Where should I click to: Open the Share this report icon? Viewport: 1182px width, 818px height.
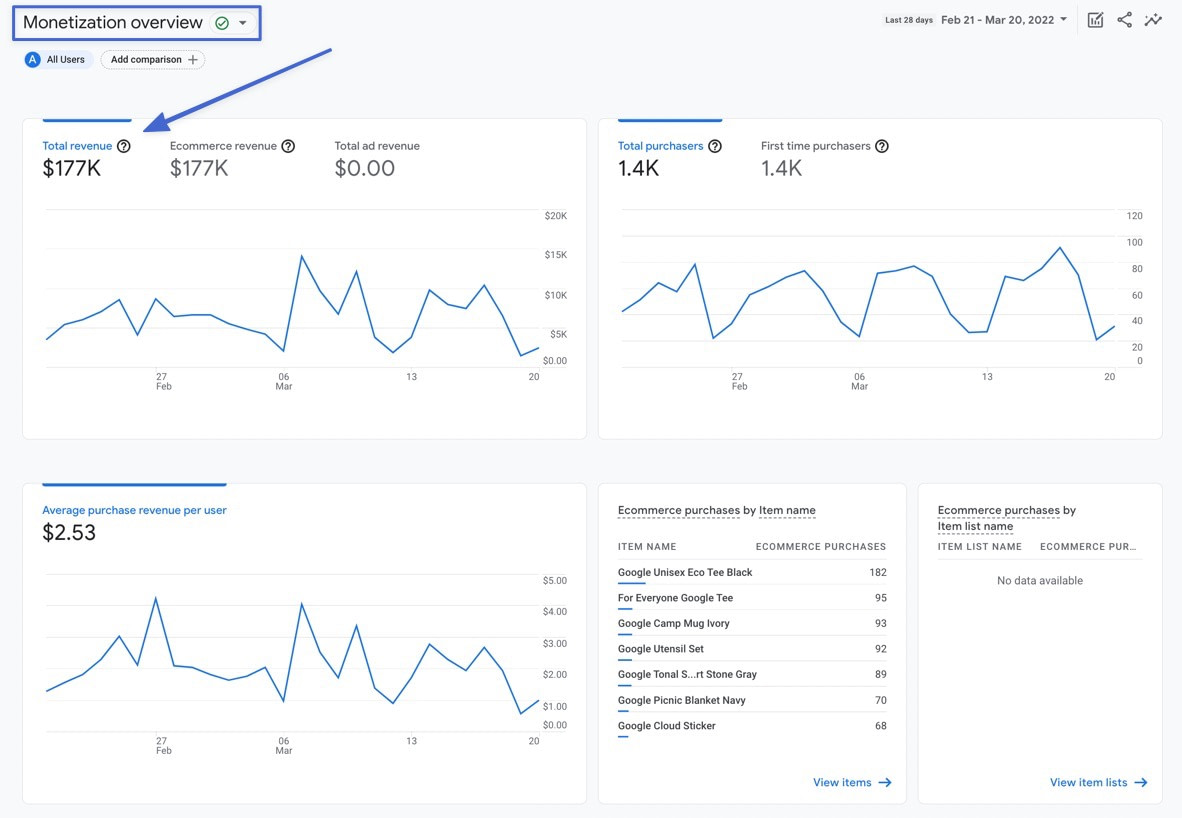1124,19
